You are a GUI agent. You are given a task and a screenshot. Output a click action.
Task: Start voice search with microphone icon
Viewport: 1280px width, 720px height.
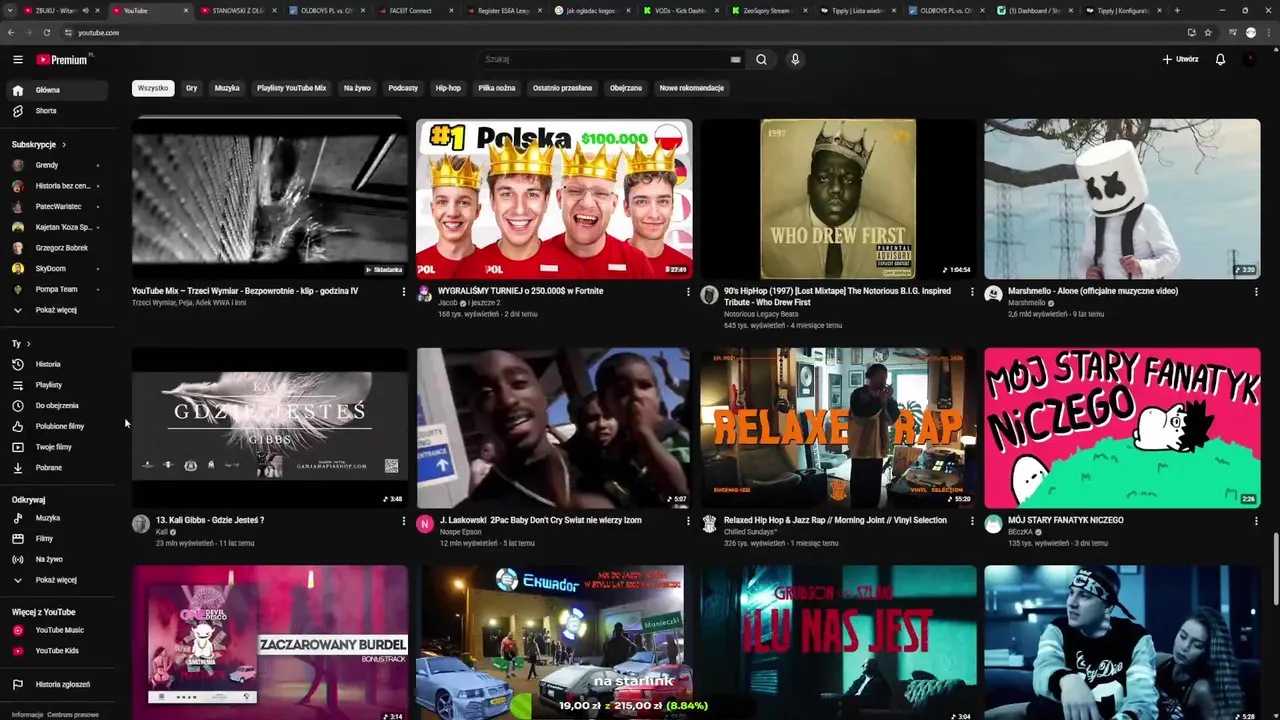pos(795,60)
